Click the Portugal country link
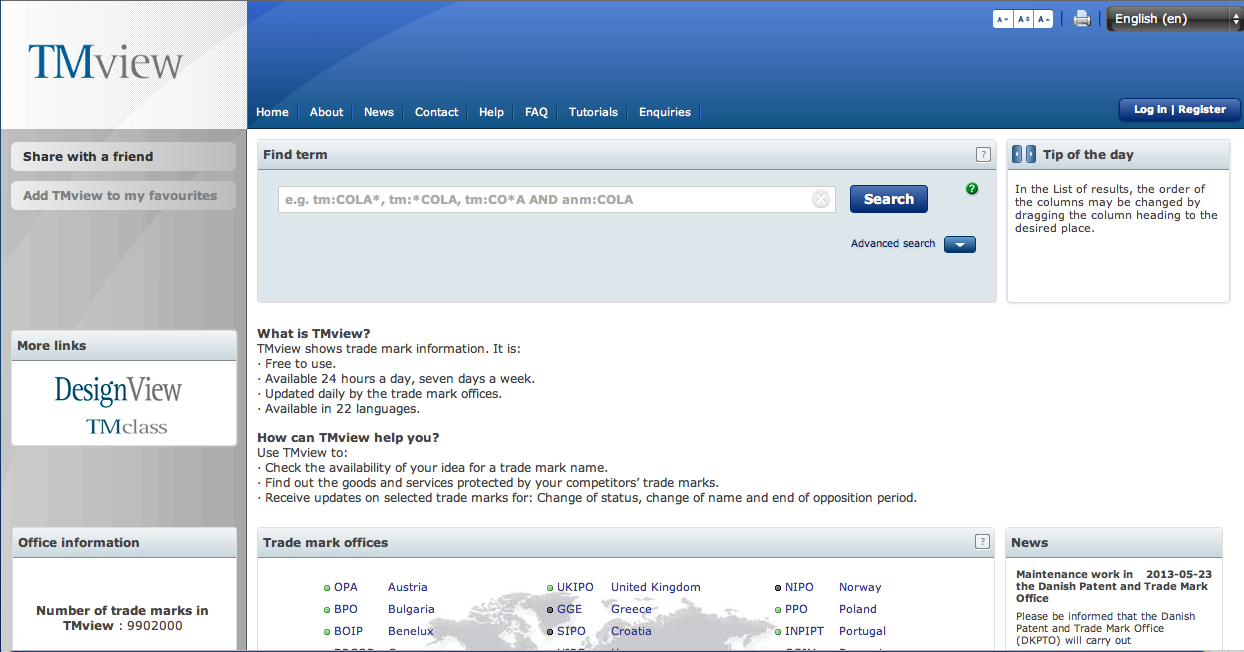The width and height of the screenshot is (1244, 652). tap(862, 631)
